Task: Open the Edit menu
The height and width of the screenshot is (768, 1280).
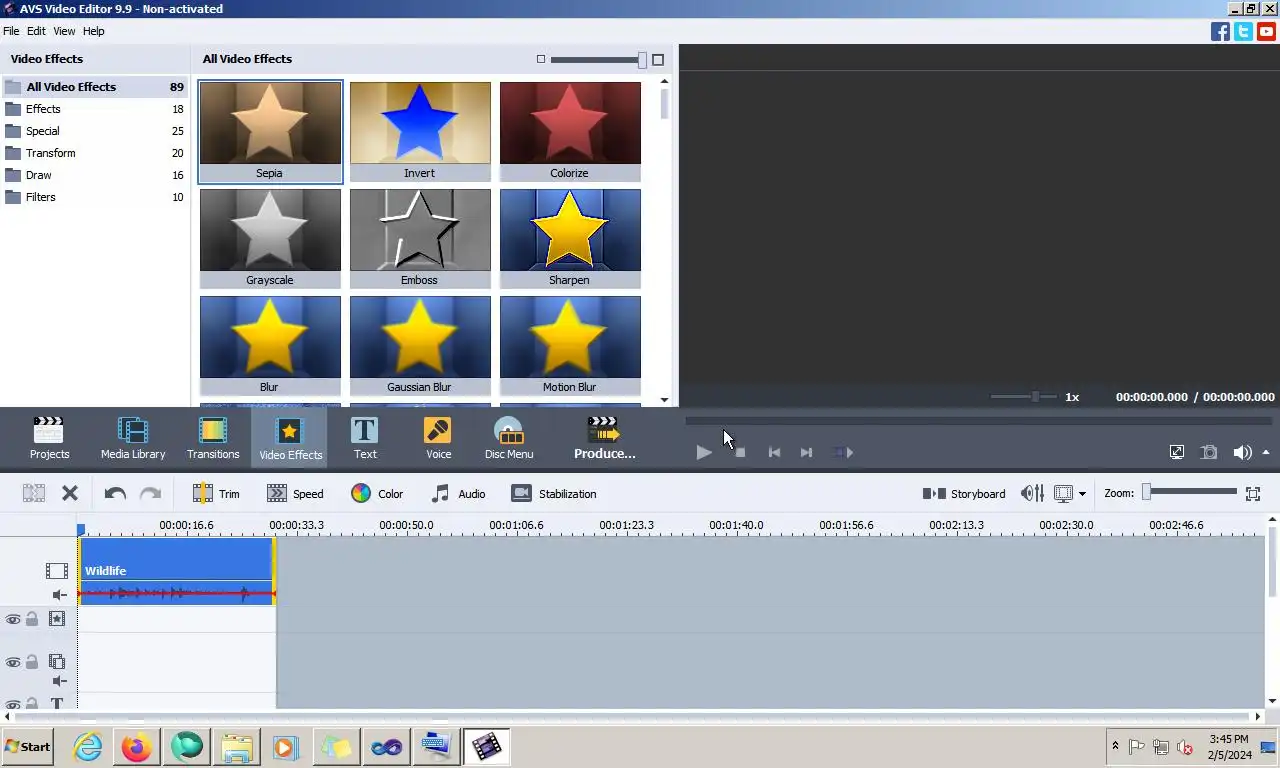Action: tap(36, 31)
